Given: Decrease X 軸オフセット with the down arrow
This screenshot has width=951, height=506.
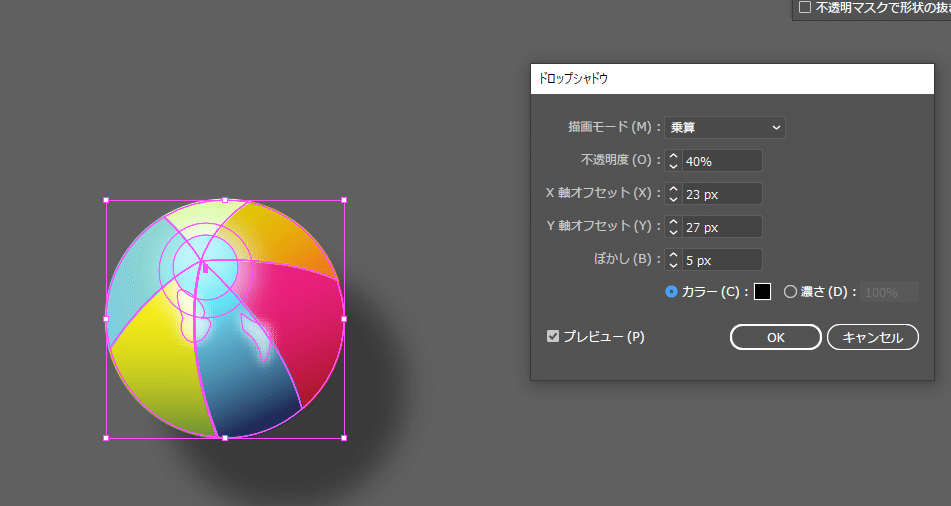Looking at the screenshot, I should (673, 199).
